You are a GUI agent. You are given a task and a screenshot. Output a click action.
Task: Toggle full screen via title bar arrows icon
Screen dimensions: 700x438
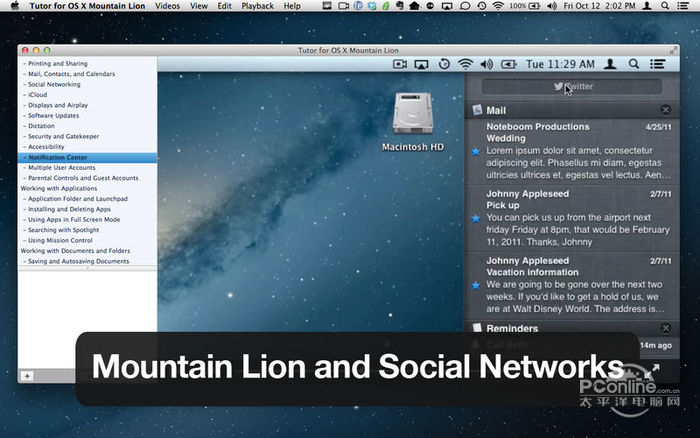pyautogui.click(x=673, y=50)
